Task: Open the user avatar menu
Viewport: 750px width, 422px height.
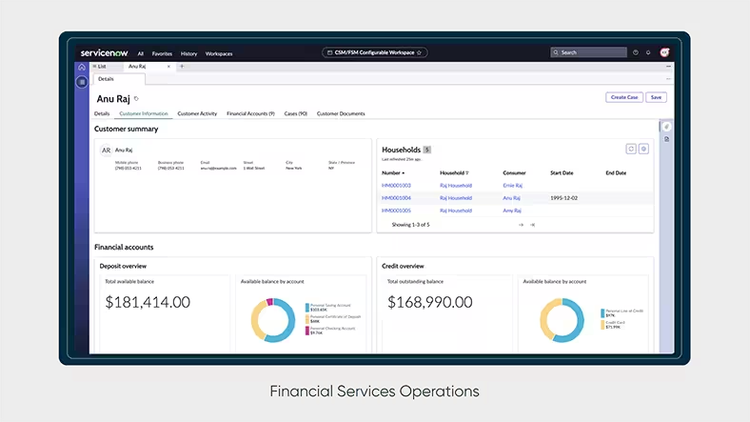Action: point(664,53)
